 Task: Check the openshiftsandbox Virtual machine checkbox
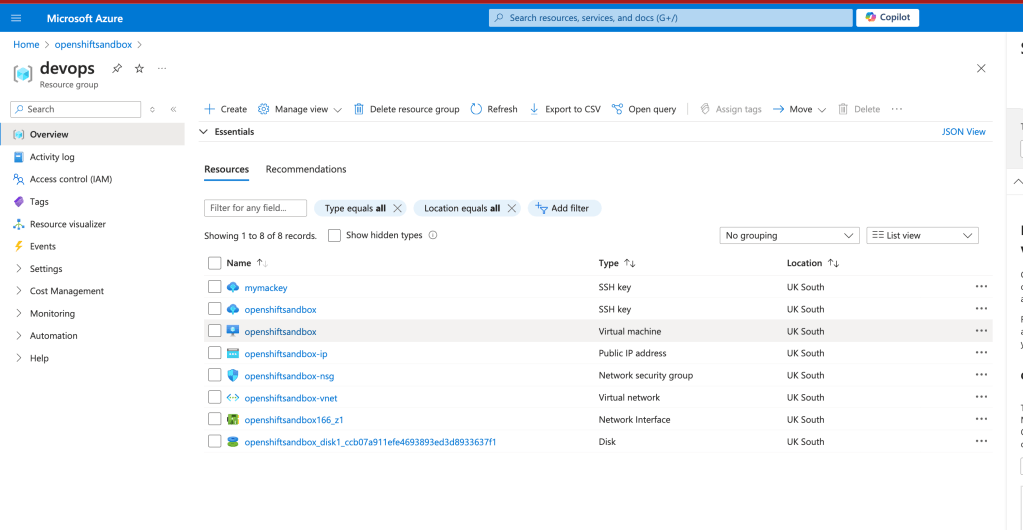(215, 331)
